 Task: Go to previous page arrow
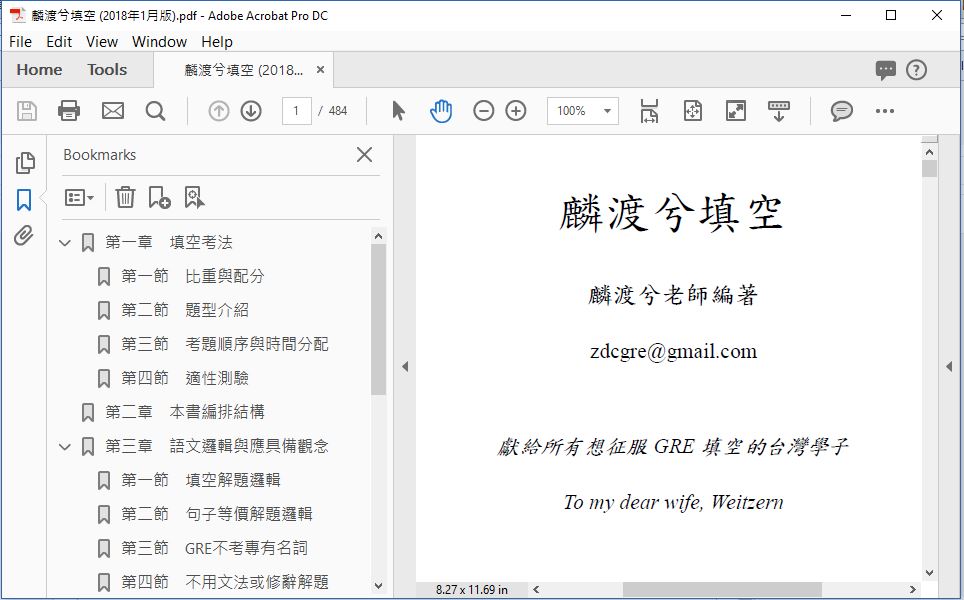click(219, 111)
